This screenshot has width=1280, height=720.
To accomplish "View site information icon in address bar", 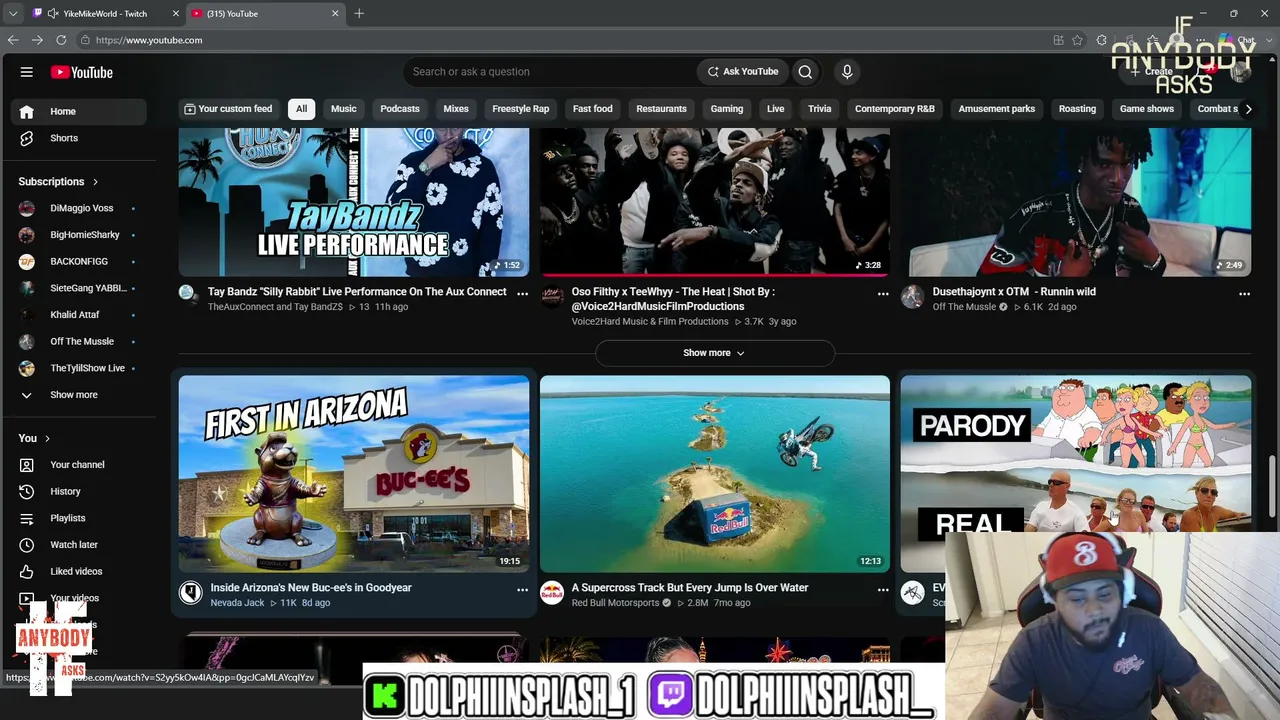I will (86, 40).
